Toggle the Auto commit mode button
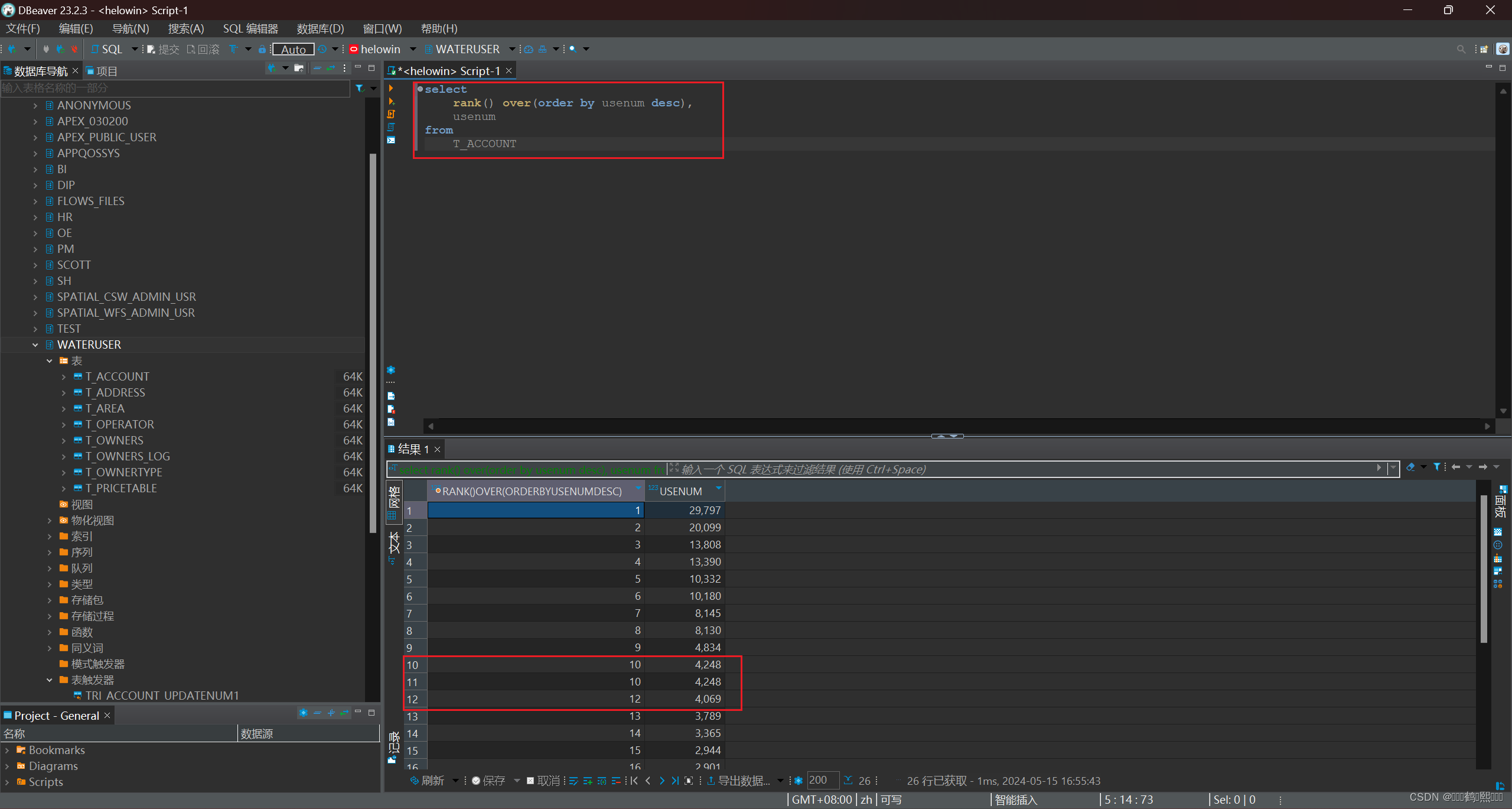 coord(293,50)
